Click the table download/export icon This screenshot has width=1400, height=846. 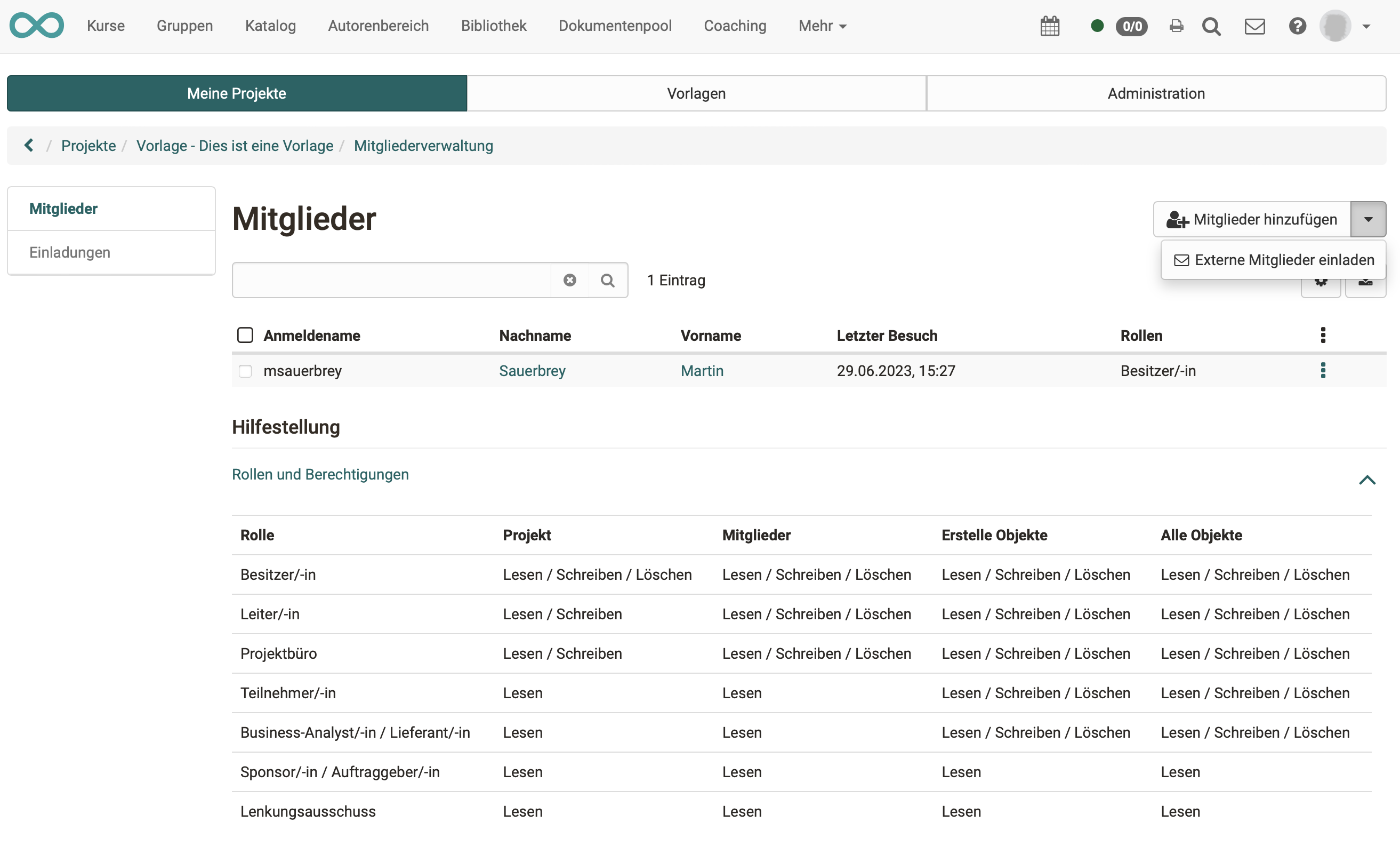pos(1366,284)
